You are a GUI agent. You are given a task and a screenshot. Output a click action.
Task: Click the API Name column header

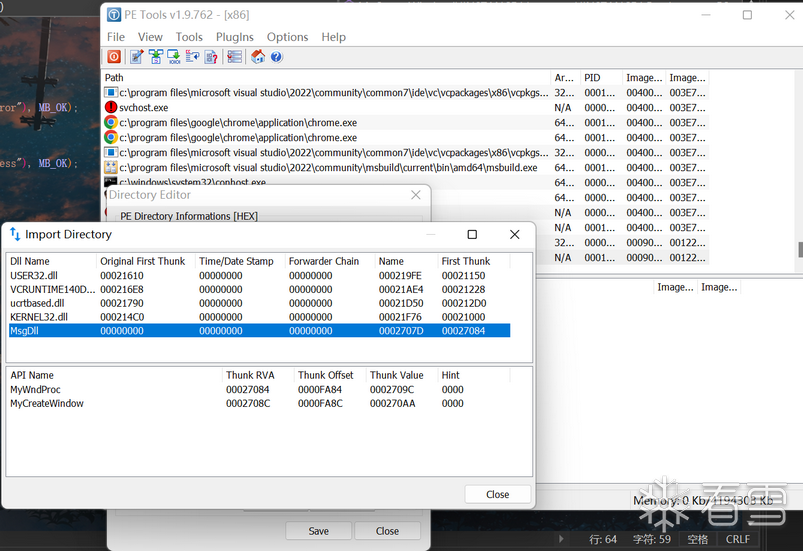pyautogui.click(x=115, y=375)
